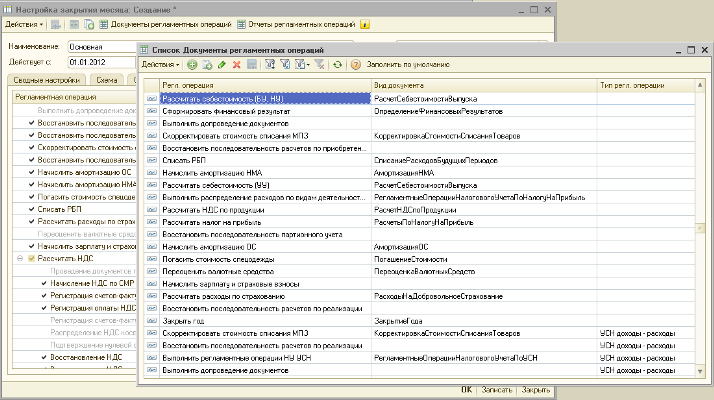Click the pencil Edit record icon

coord(222,64)
